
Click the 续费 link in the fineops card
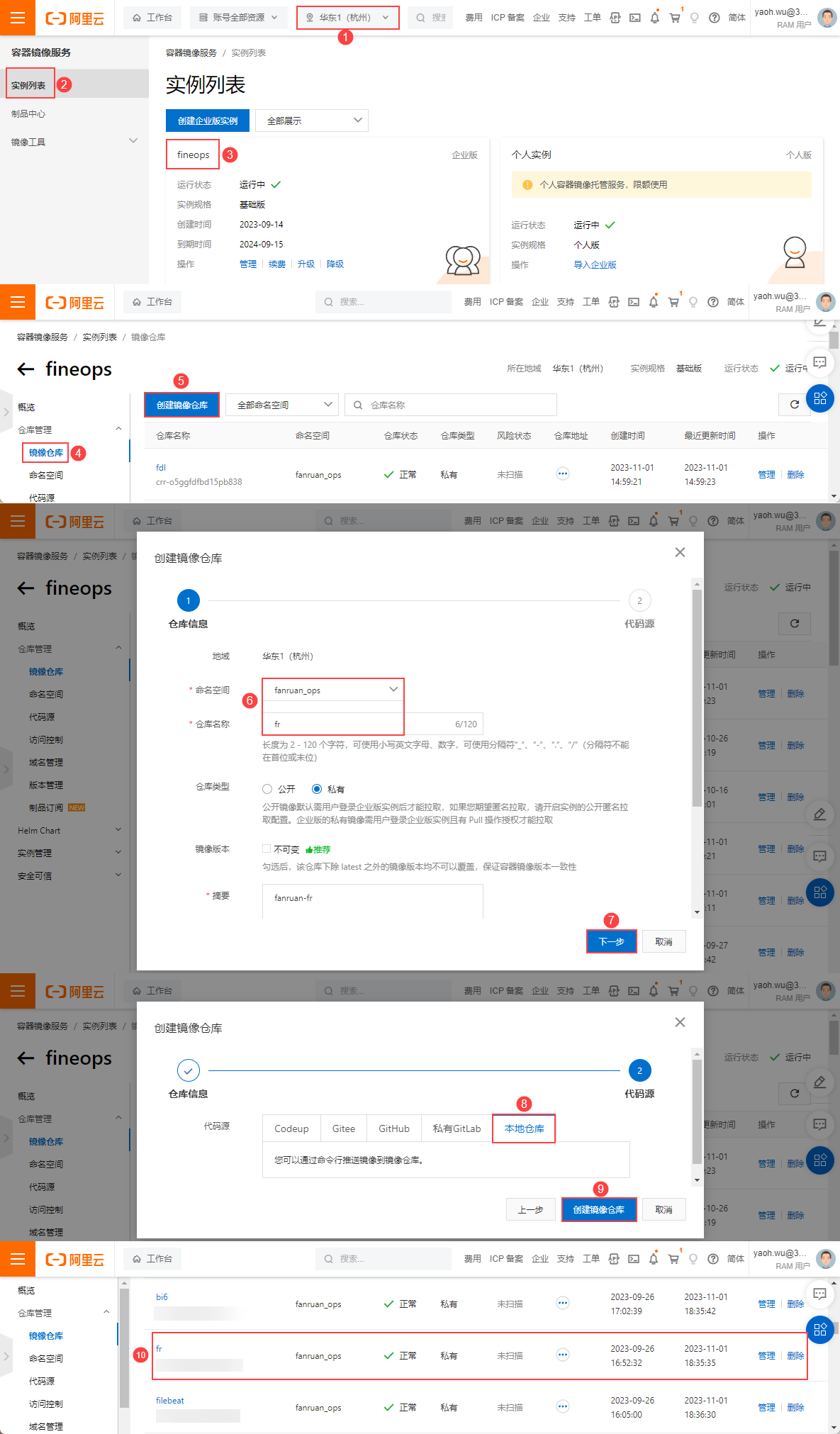[x=277, y=264]
